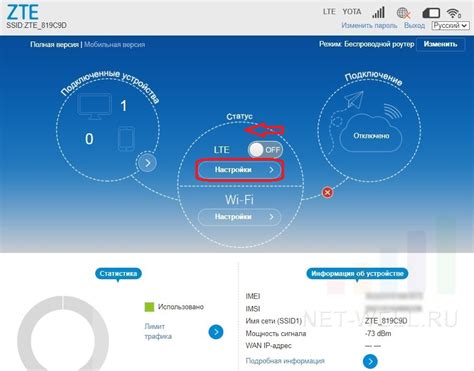
Task: Check the signal strength bars icon
Action: 379,12
